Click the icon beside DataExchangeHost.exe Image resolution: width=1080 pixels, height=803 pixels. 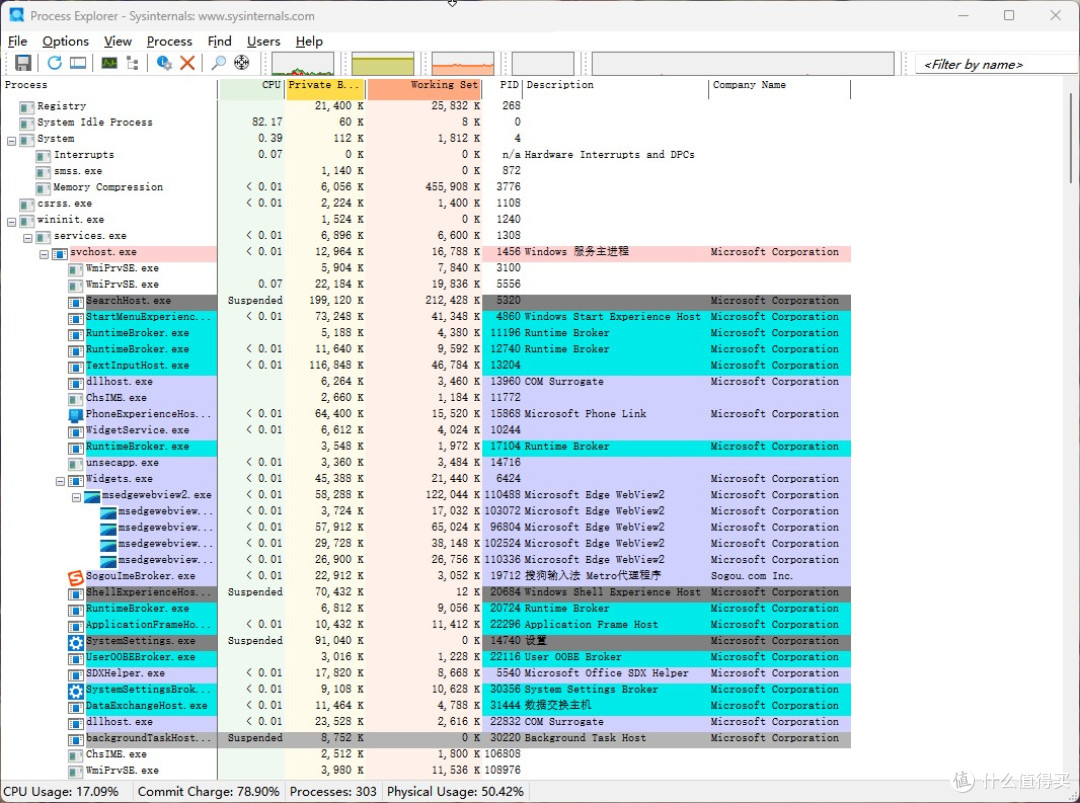coord(75,707)
